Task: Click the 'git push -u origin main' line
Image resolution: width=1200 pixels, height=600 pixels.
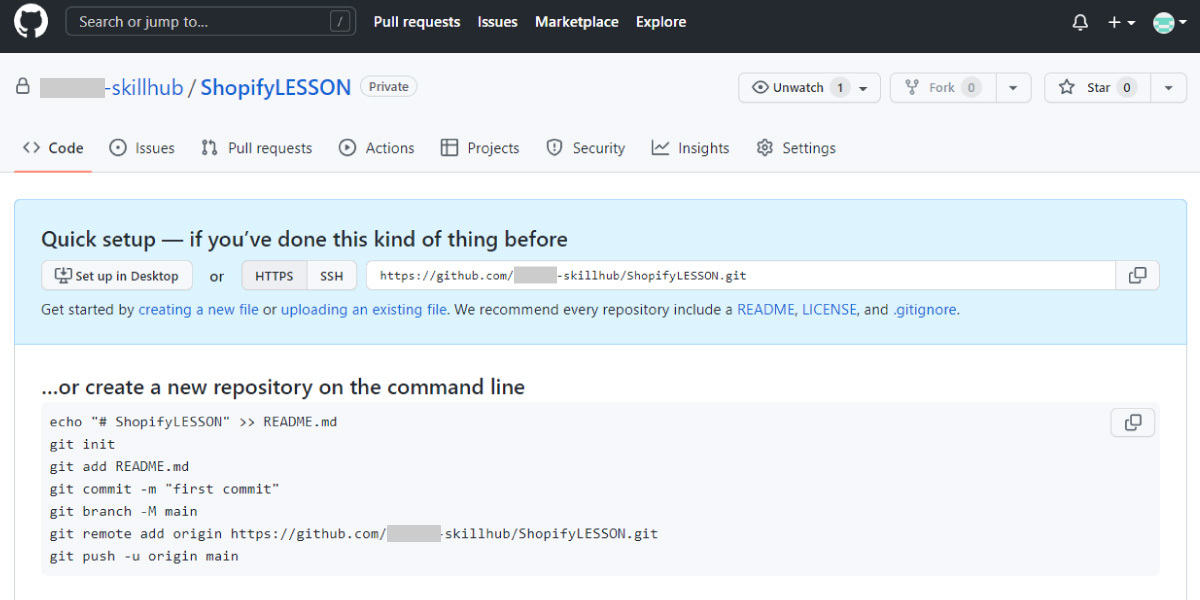Action: tap(144, 556)
